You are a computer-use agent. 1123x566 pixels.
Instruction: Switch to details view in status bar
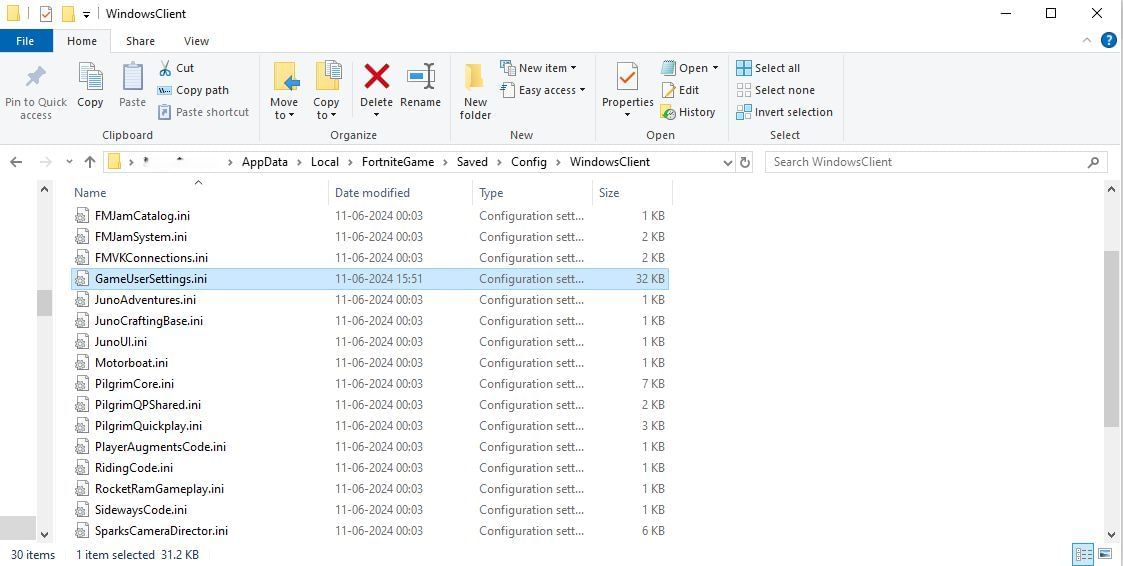(x=1083, y=554)
